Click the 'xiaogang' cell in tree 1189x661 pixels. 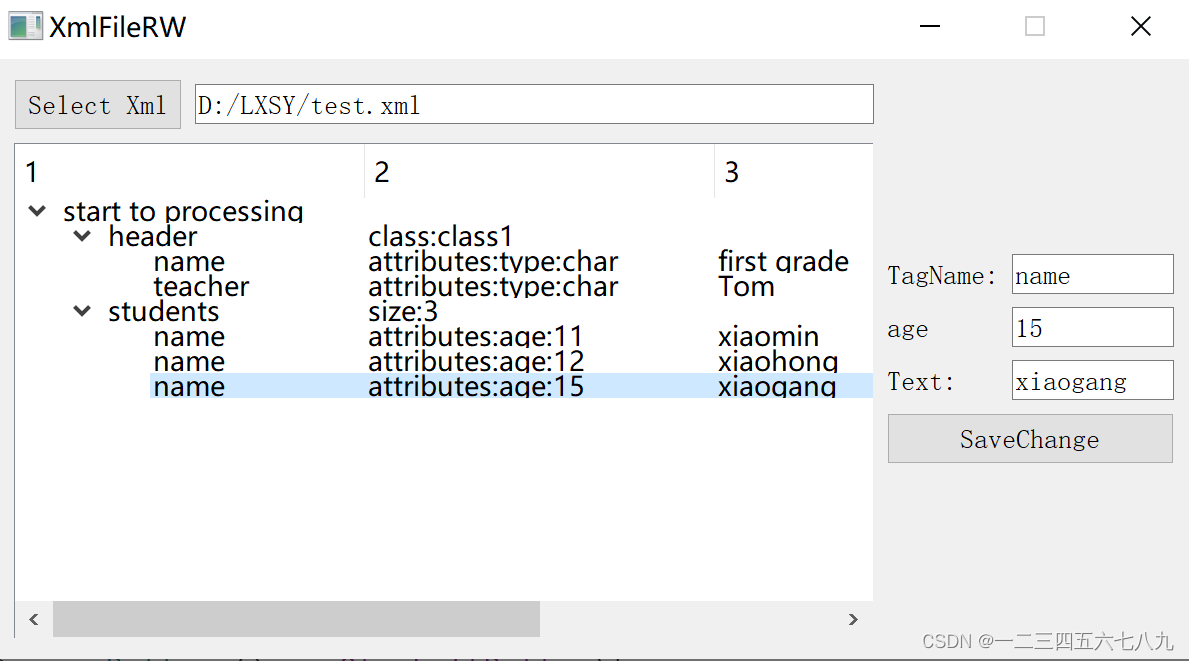coord(776,386)
